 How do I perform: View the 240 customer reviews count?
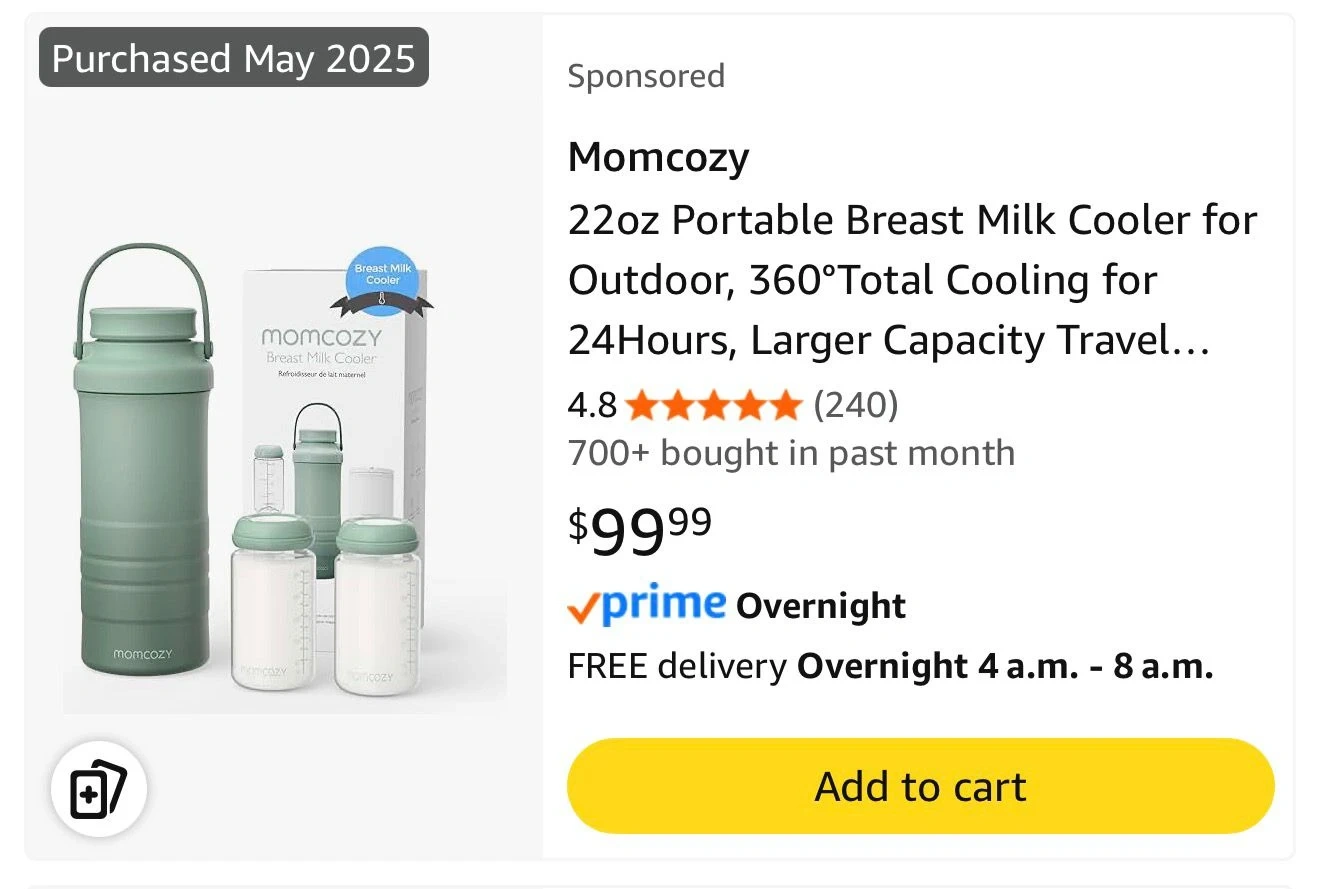tap(856, 405)
